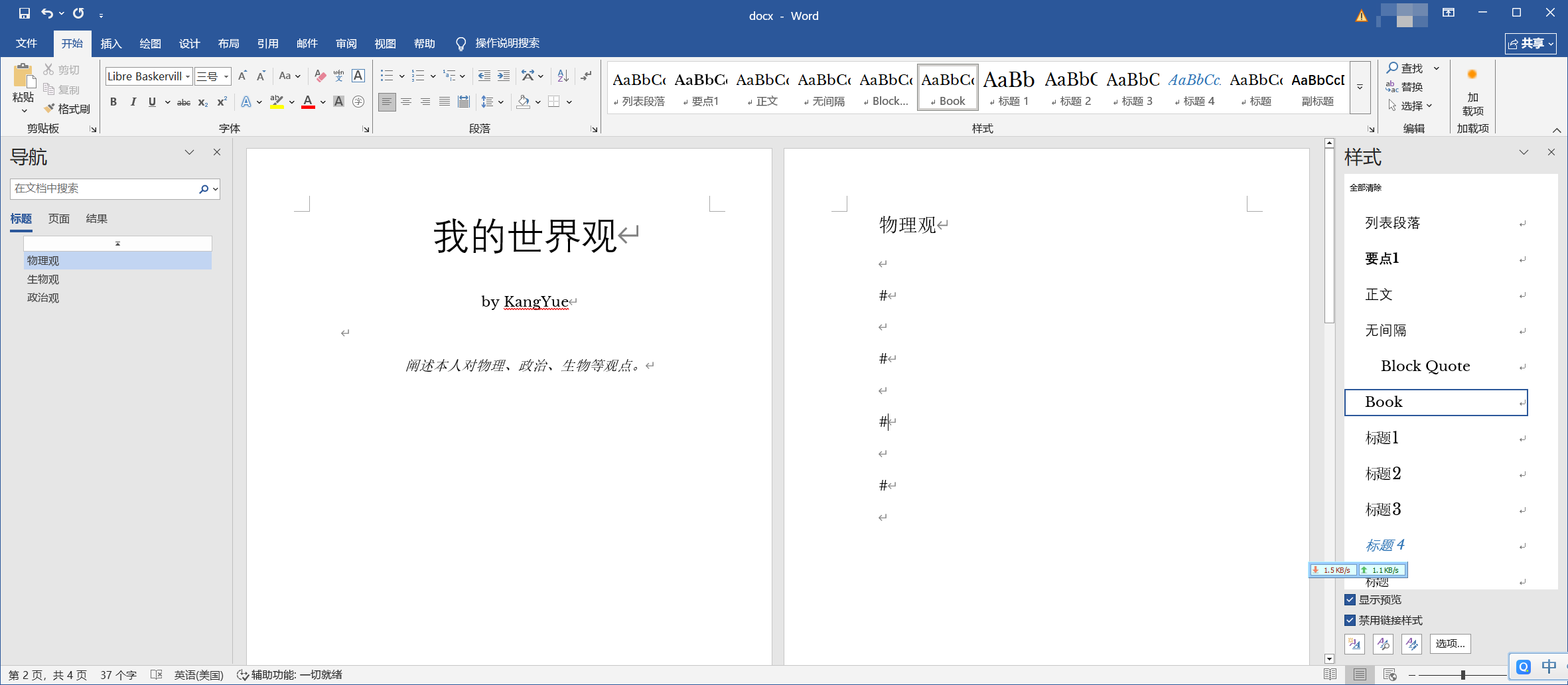Viewport: 1568px width, 685px height.
Task: Open styles pane options chevron
Action: tap(1524, 152)
